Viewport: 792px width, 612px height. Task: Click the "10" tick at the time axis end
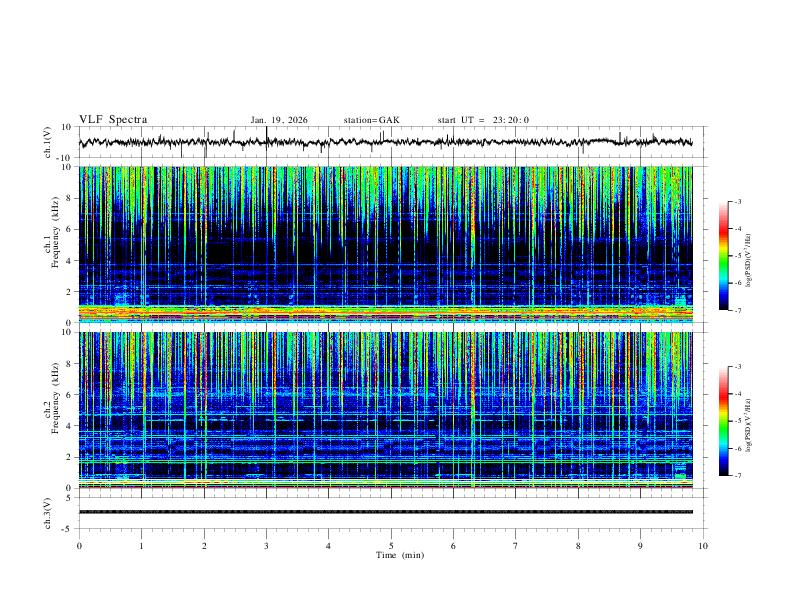click(x=703, y=546)
